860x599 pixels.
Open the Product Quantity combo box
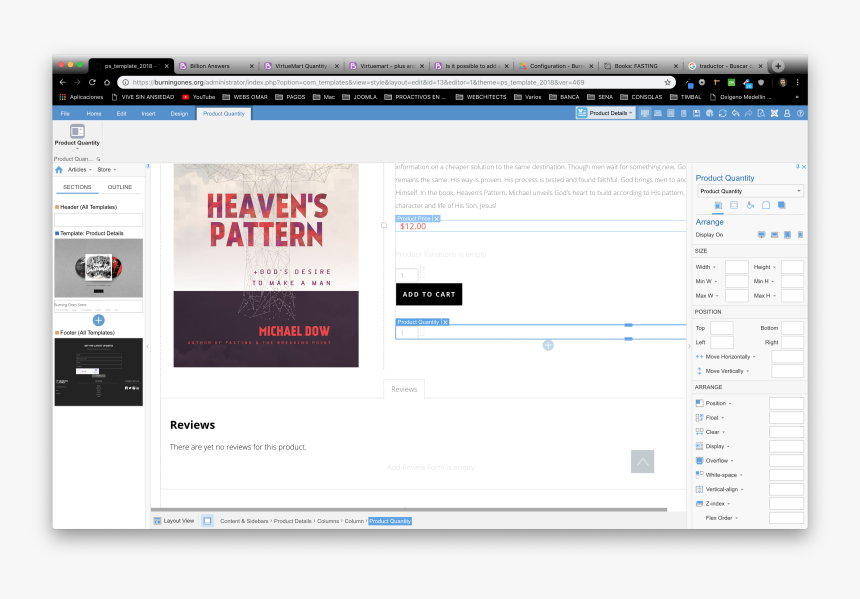749,190
